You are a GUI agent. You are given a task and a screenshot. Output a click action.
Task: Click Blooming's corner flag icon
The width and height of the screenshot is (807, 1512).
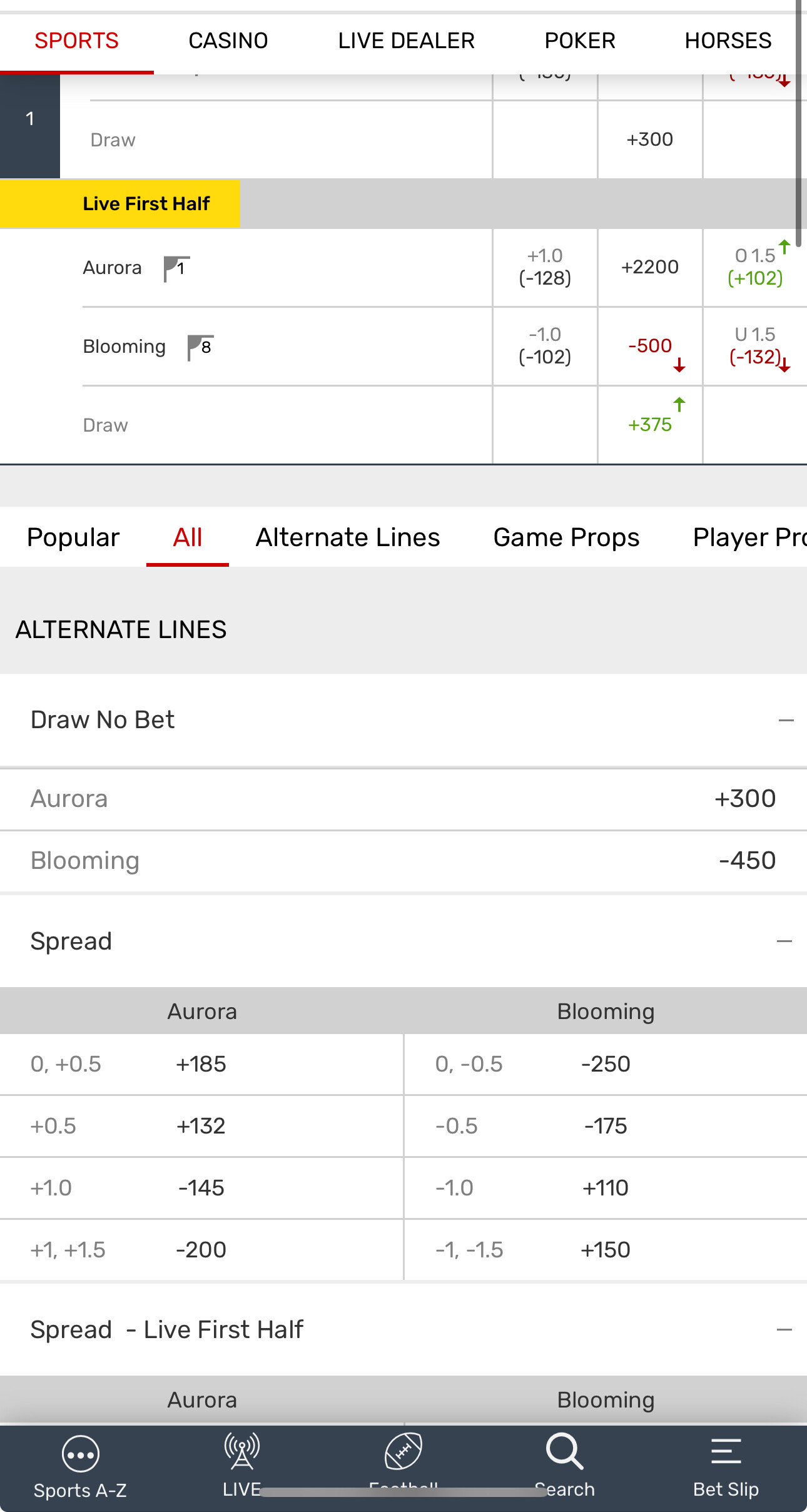200,348
